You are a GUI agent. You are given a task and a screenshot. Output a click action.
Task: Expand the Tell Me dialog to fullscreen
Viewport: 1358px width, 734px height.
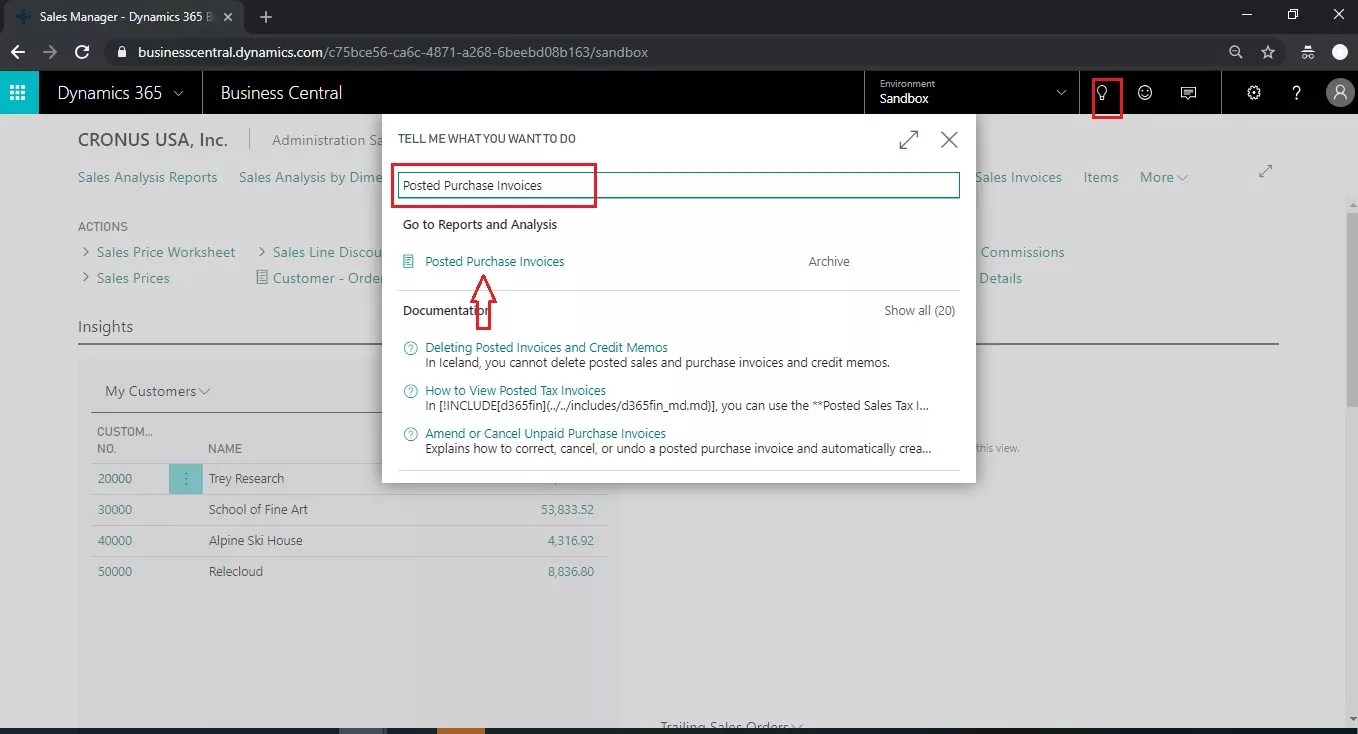coord(908,139)
